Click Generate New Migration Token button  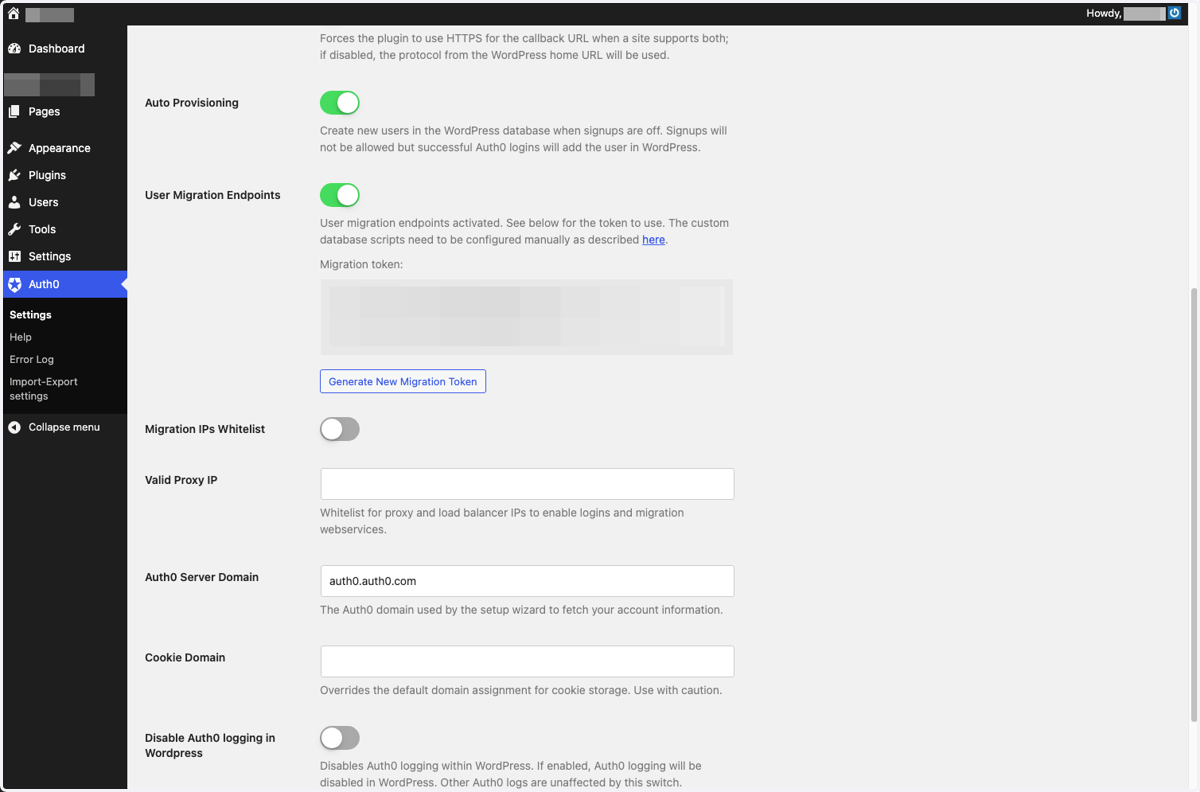(403, 381)
